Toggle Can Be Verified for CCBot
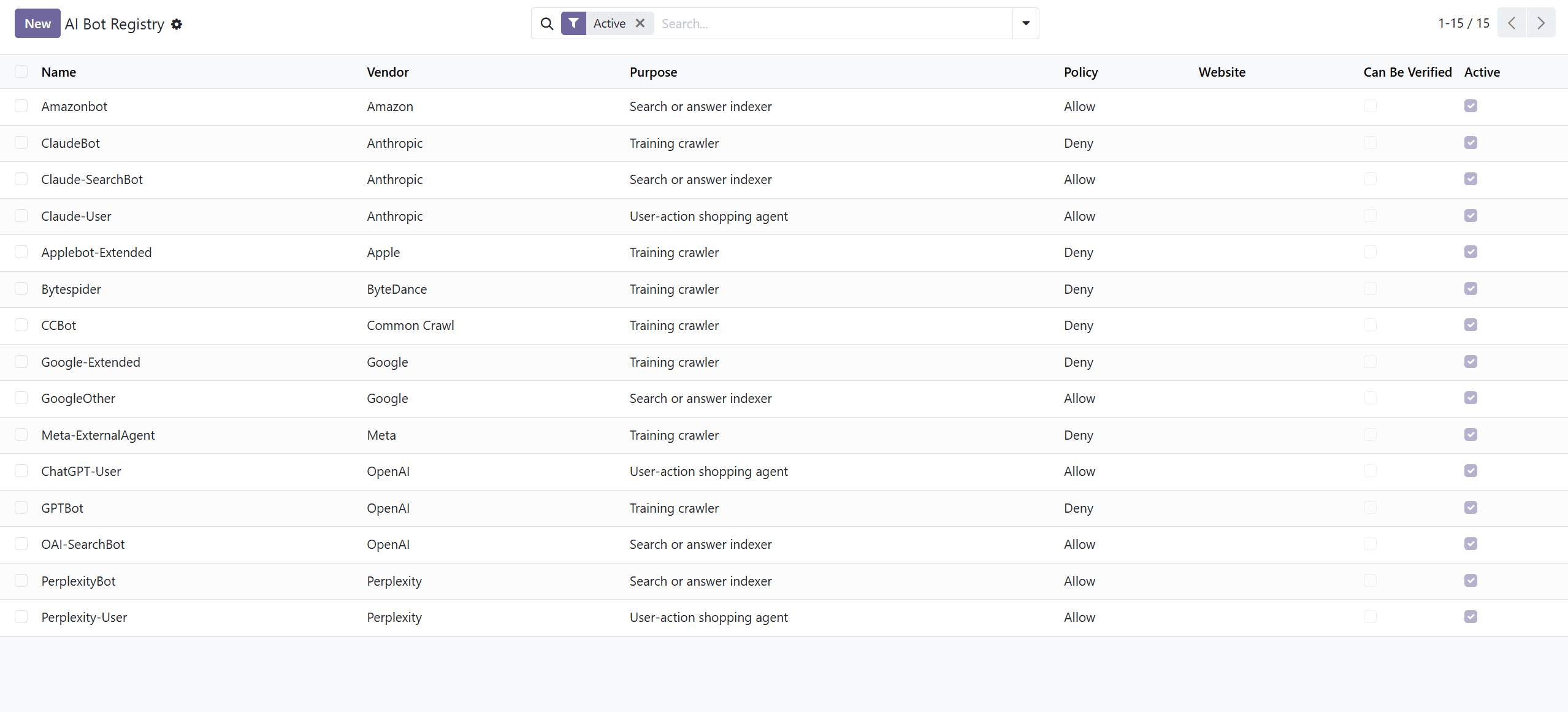The image size is (1568, 712). [x=1371, y=325]
